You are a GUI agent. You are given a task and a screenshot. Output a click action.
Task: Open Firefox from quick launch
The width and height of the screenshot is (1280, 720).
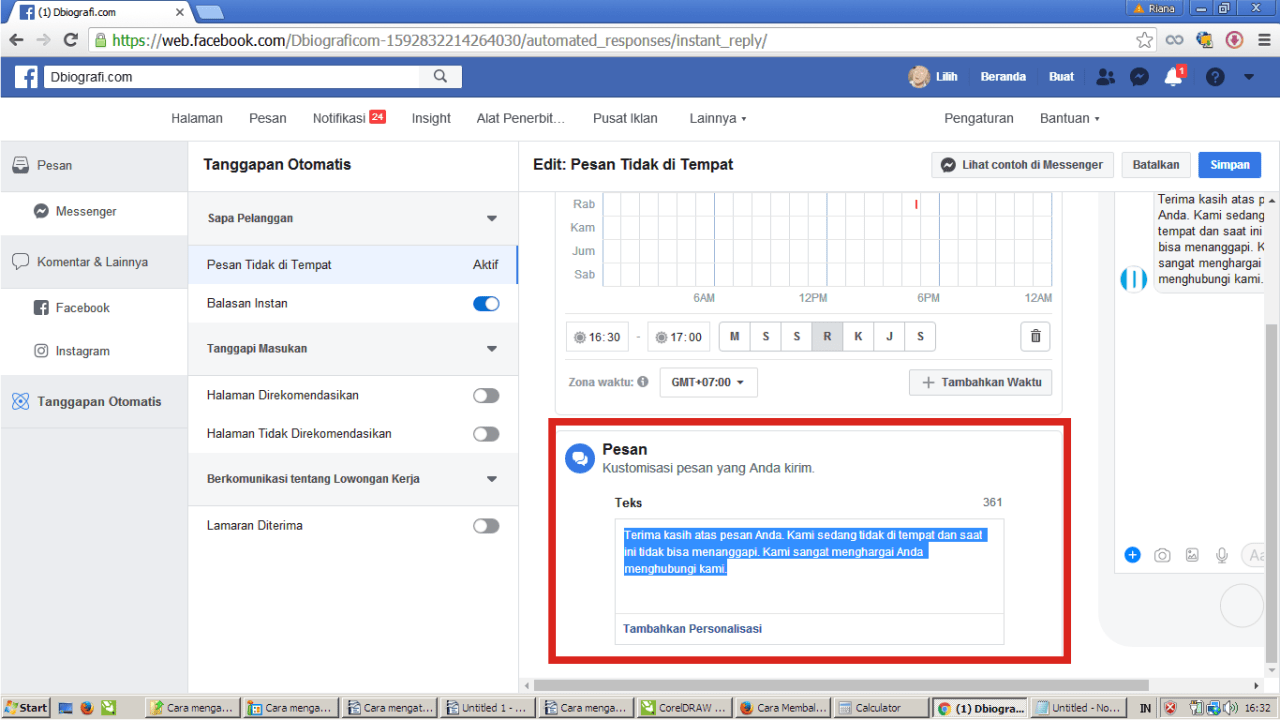[87, 707]
